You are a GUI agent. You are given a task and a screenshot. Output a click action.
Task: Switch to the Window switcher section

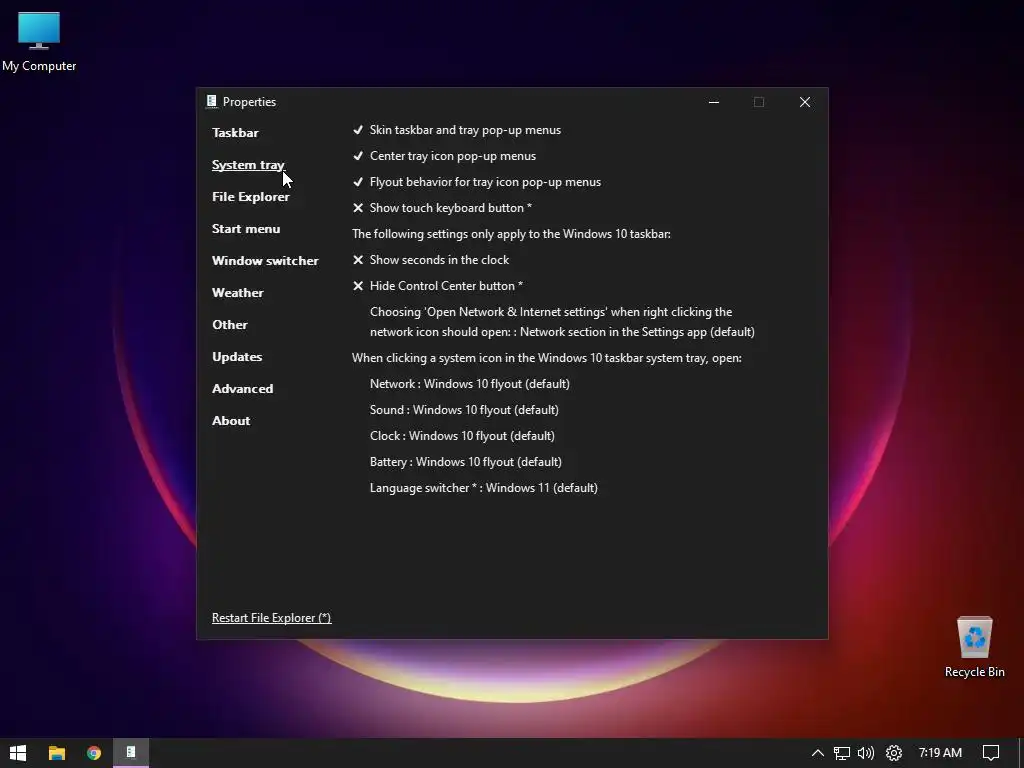(x=265, y=261)
